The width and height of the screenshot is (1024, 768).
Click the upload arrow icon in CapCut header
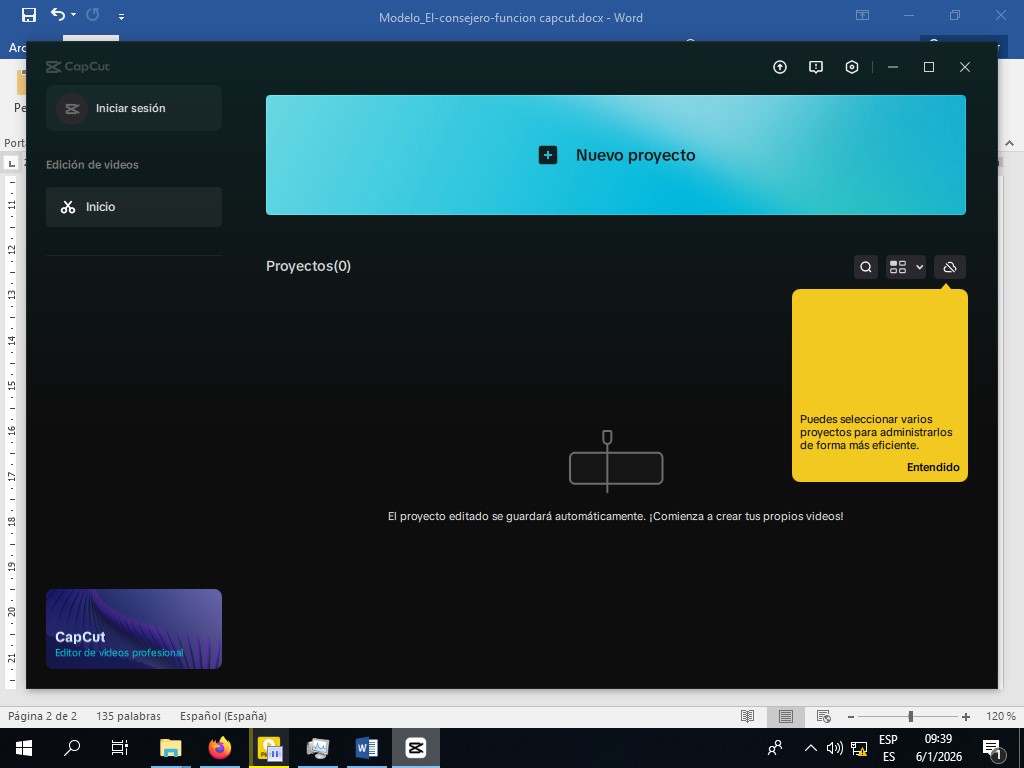(780, 67)
